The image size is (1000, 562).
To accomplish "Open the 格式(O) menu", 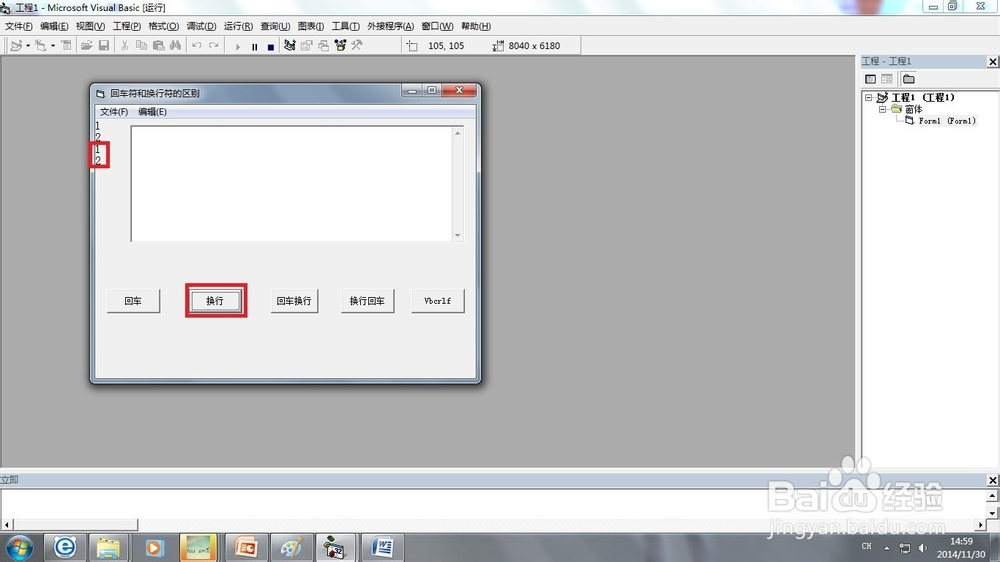I will 163,26.
